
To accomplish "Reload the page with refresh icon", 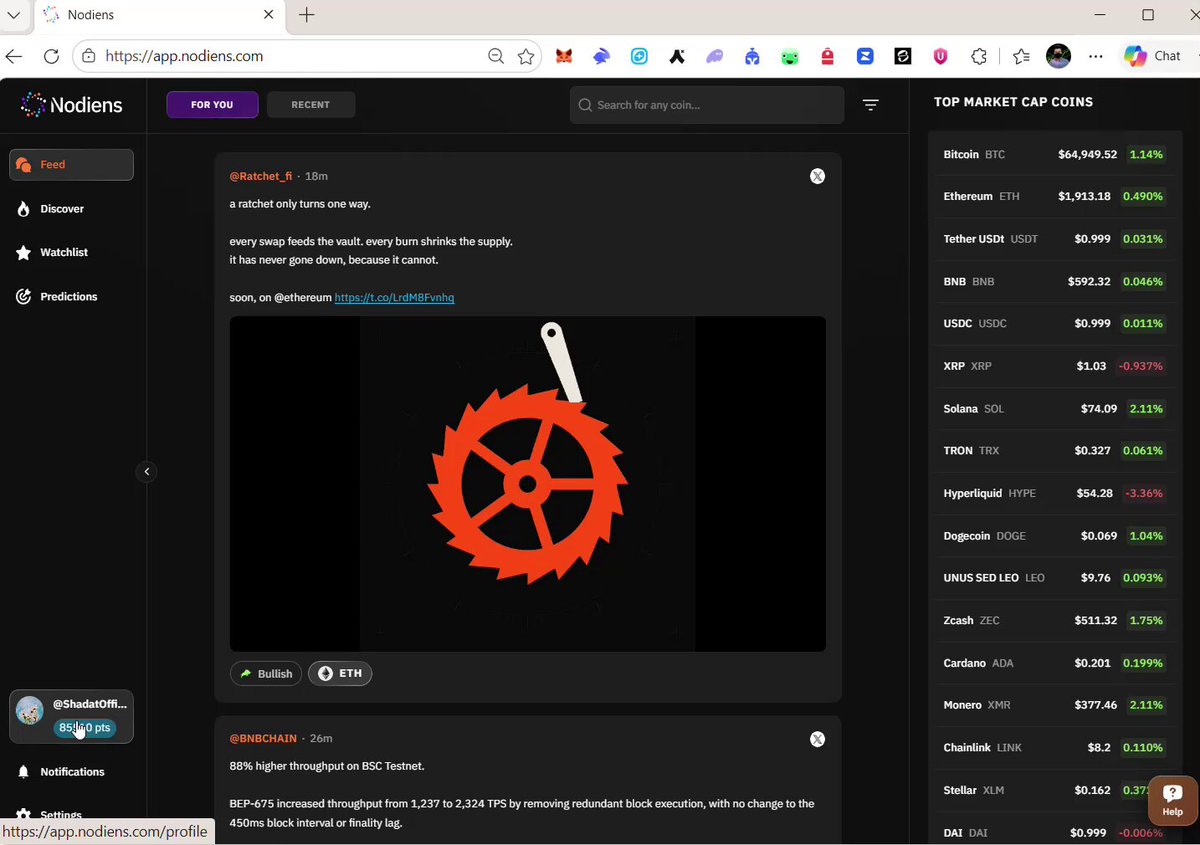I will [51, 56].
